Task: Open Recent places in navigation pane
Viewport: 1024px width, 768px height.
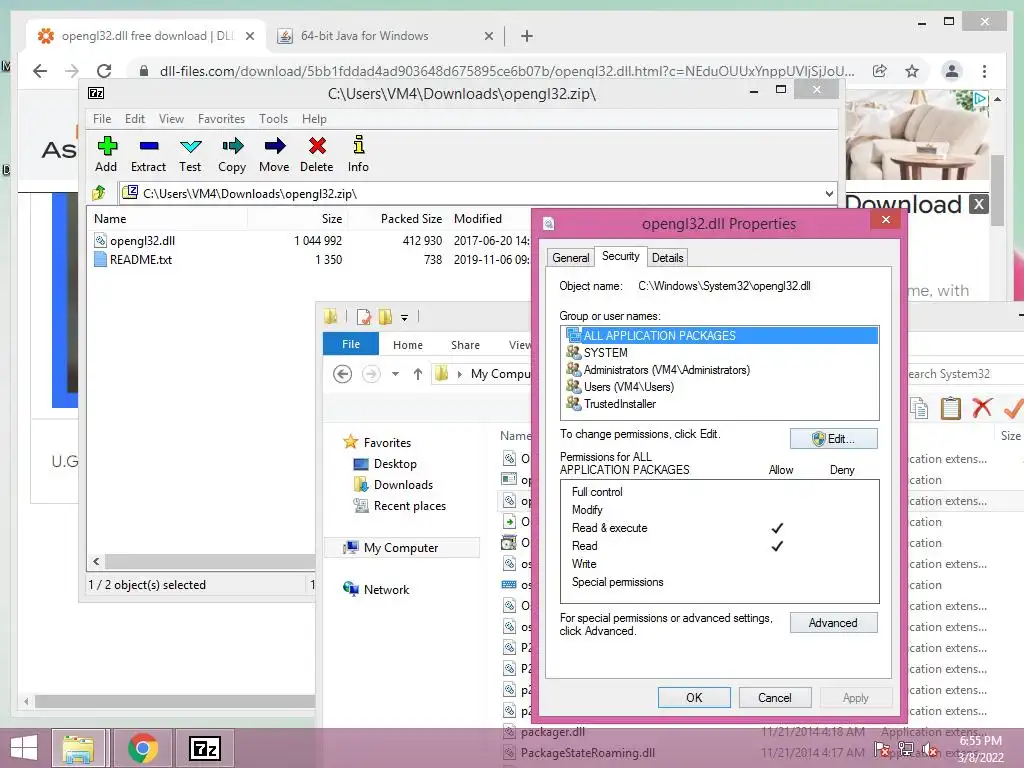Action: (x=409, y=505)
